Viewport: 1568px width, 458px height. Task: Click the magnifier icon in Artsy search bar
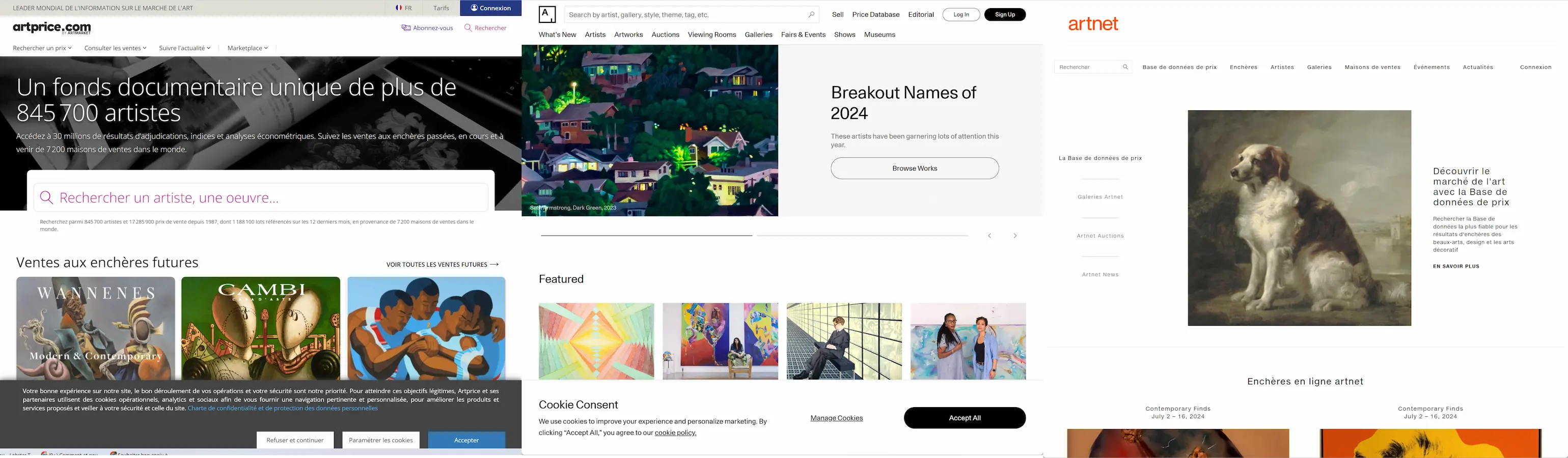[811, 15]
